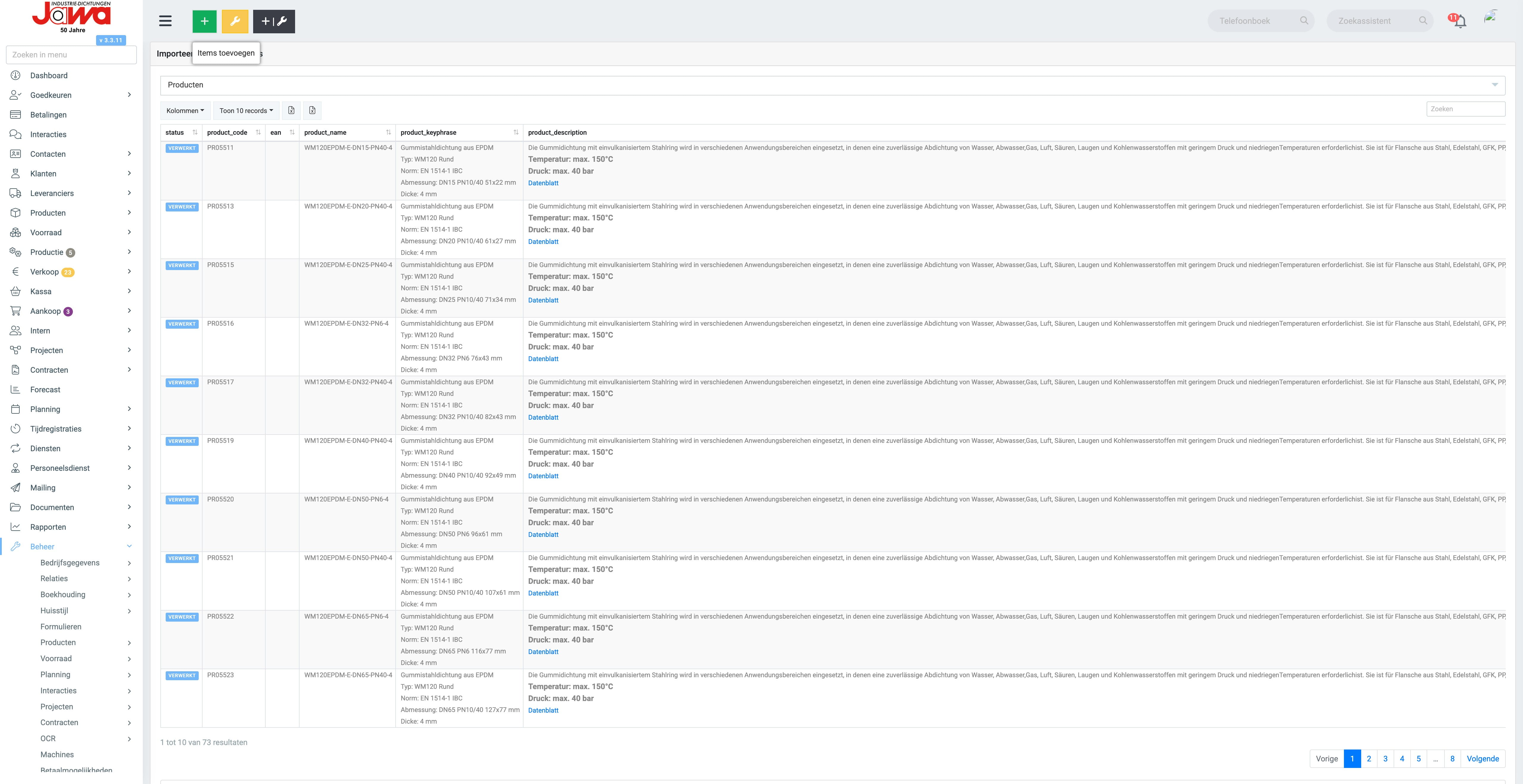Image resolution: width=1523 pixels, height=784 pixels.
Task: Click the Zoeken in menu field
Action: coord(71,54)
